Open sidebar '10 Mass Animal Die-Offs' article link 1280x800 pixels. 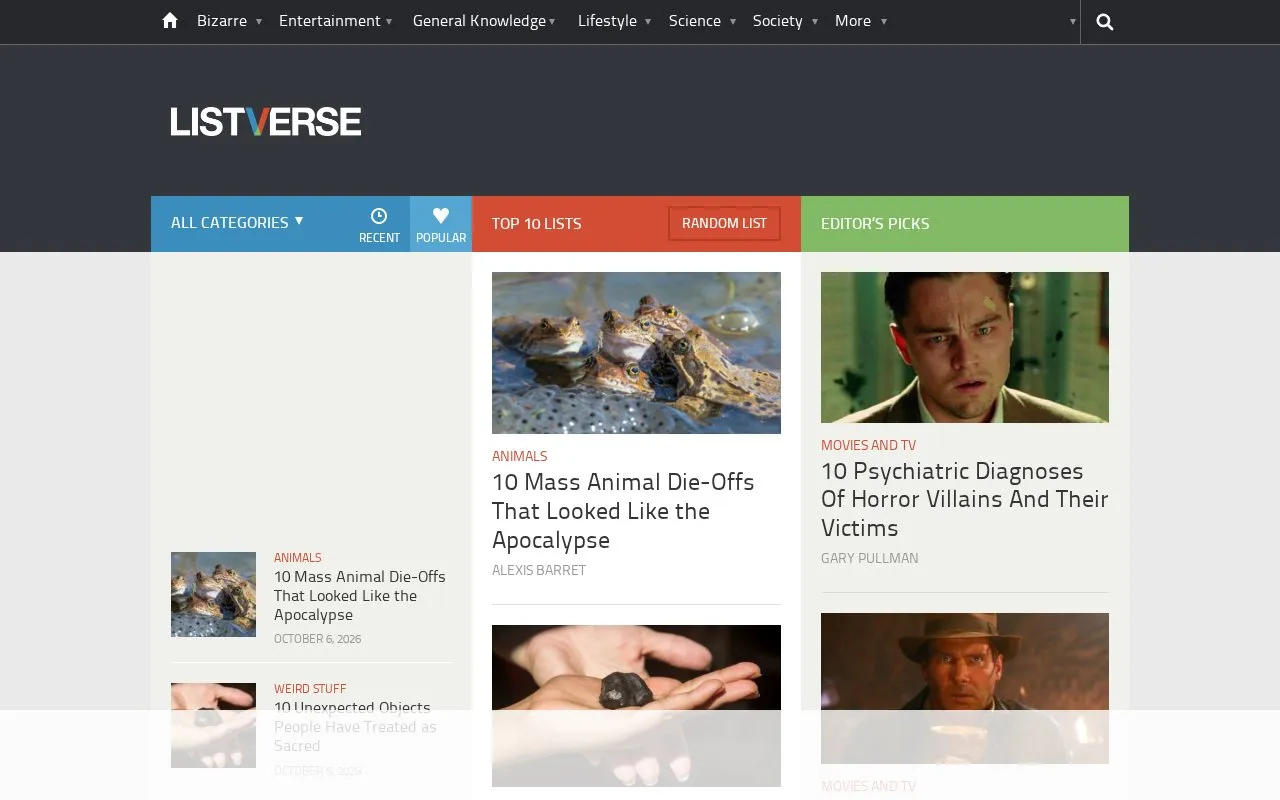tap(360, 596)
